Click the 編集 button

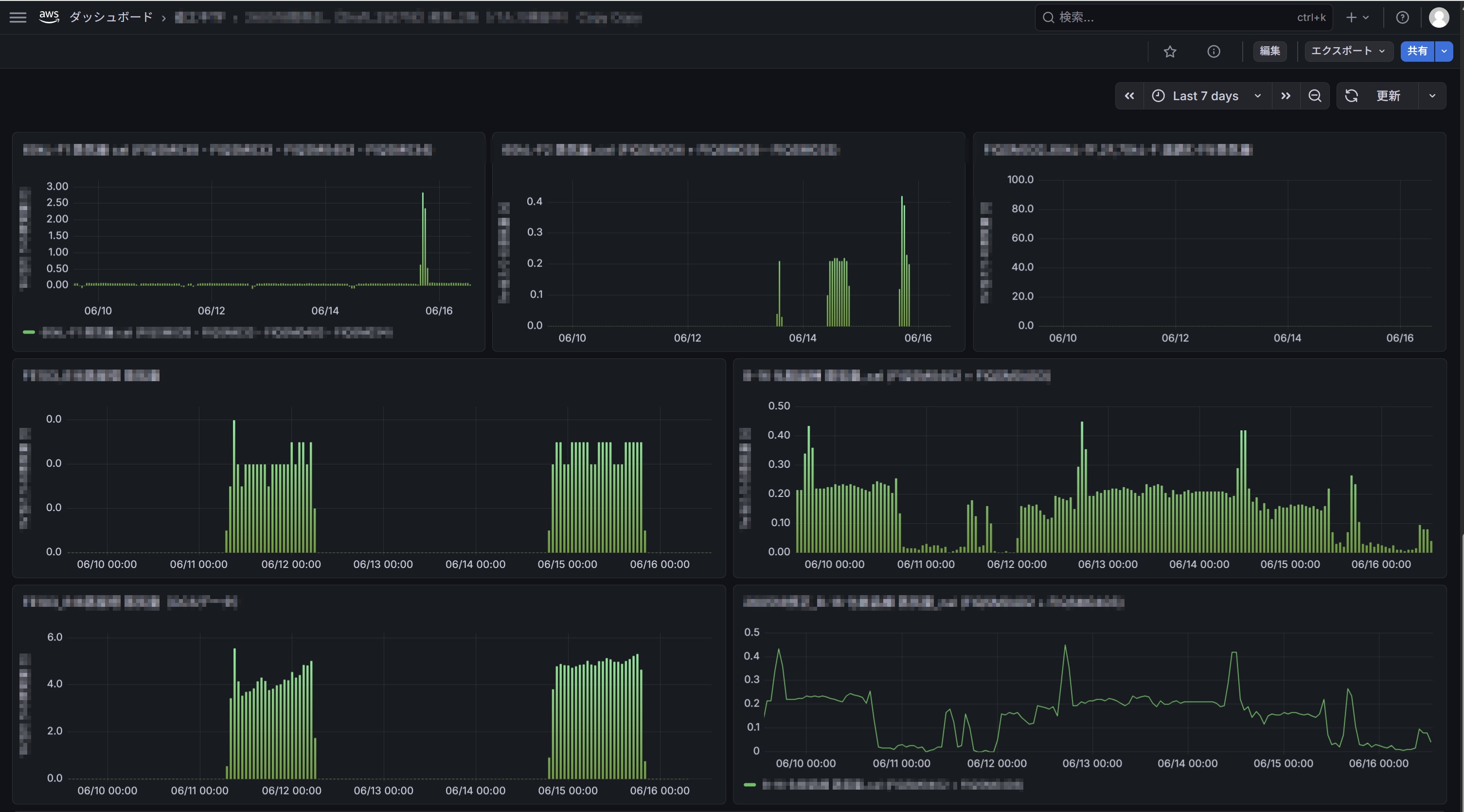(1269, 51)
